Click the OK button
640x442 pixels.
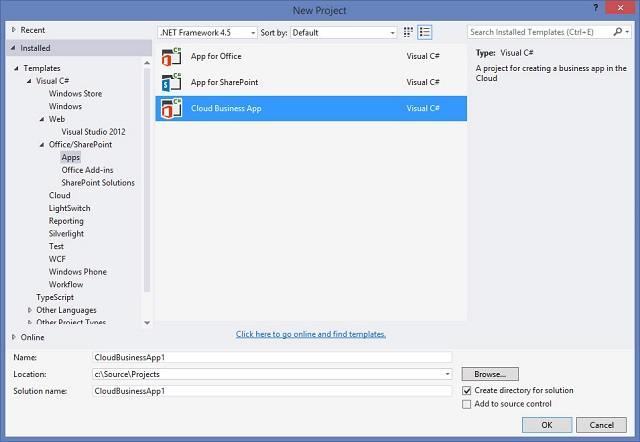click(x=547, y=425)
